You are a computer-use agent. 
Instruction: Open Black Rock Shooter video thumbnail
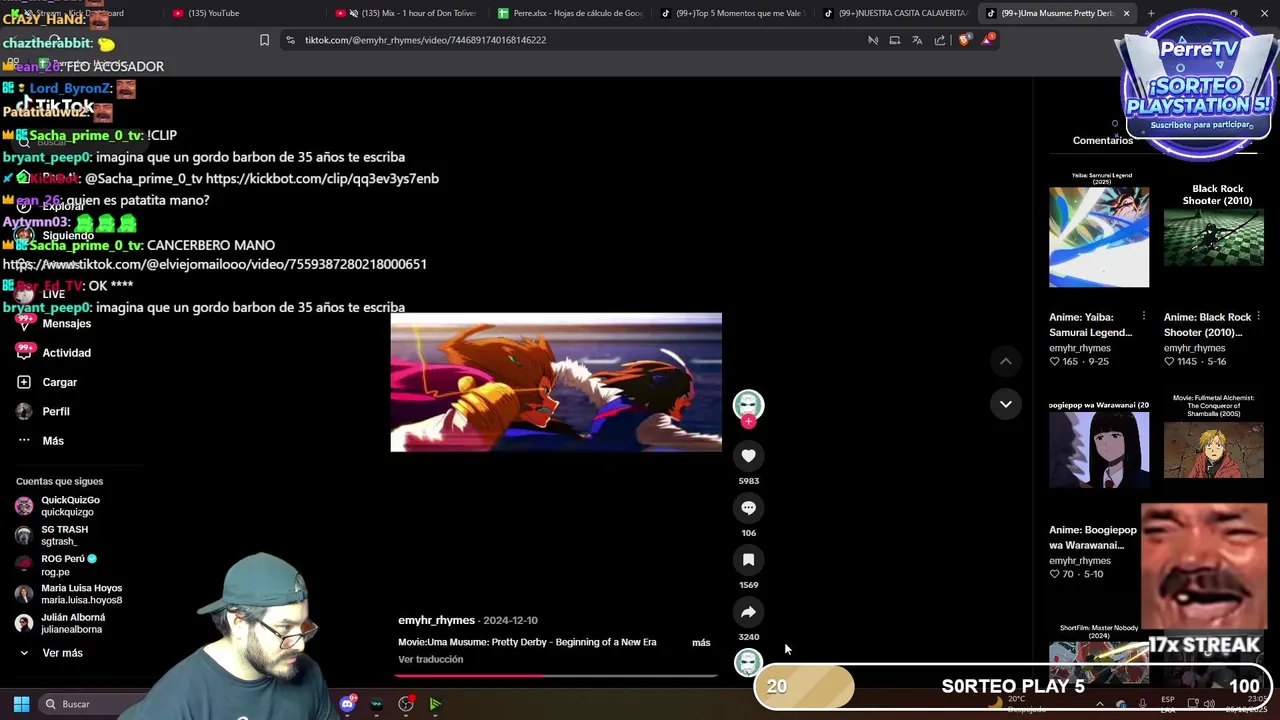pos(1214,229)
